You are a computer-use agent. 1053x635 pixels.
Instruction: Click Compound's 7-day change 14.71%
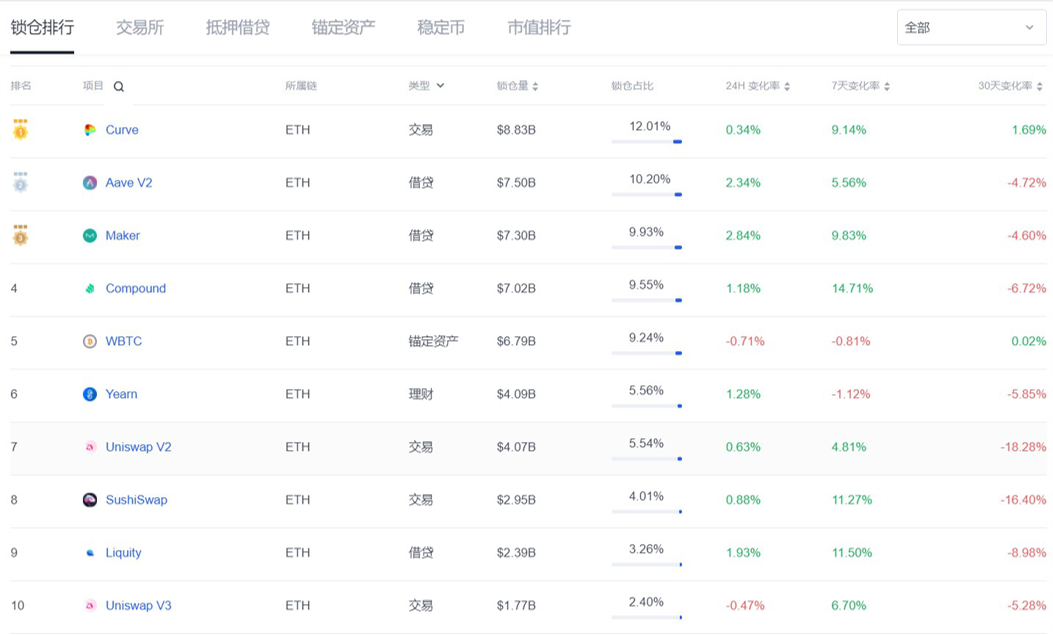click(x=852, y=289)
